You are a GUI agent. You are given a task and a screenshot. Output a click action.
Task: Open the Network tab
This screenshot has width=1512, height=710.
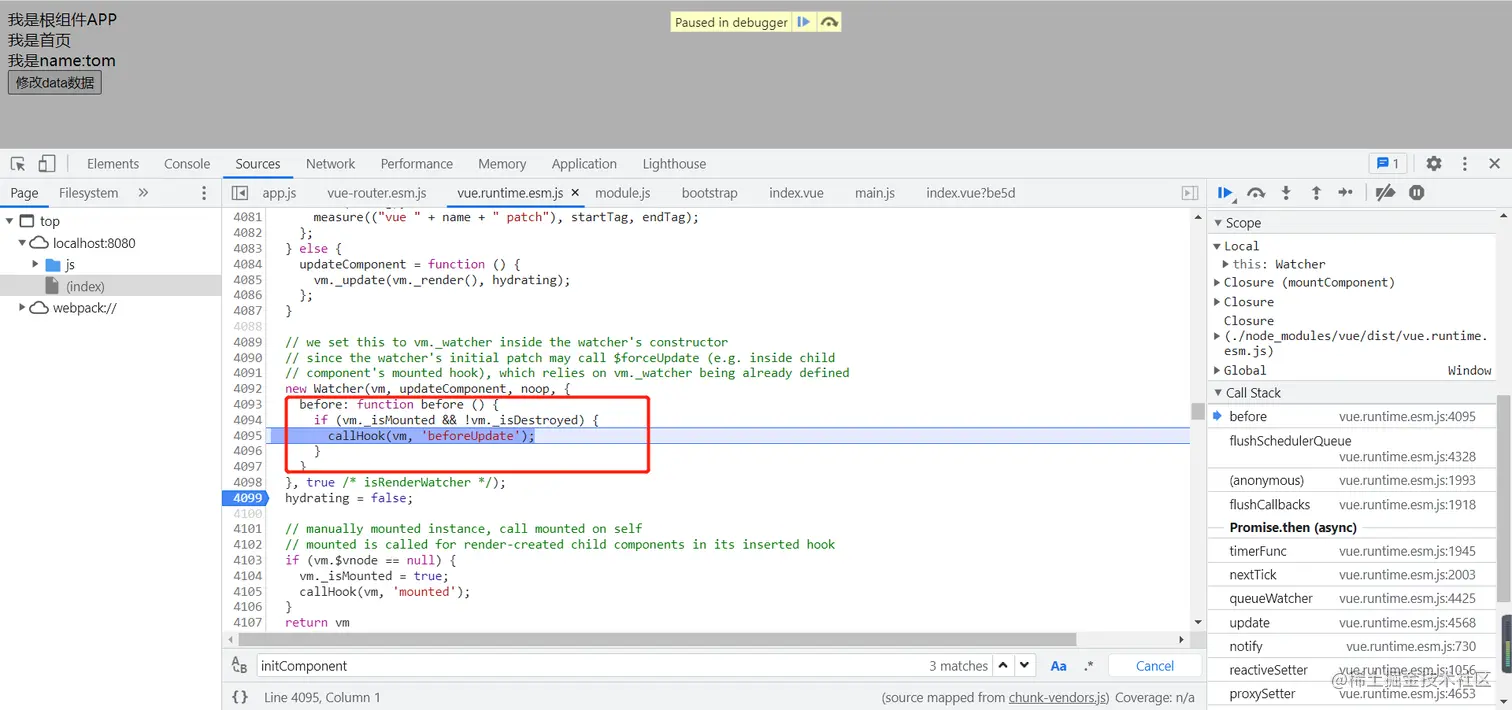330,164
